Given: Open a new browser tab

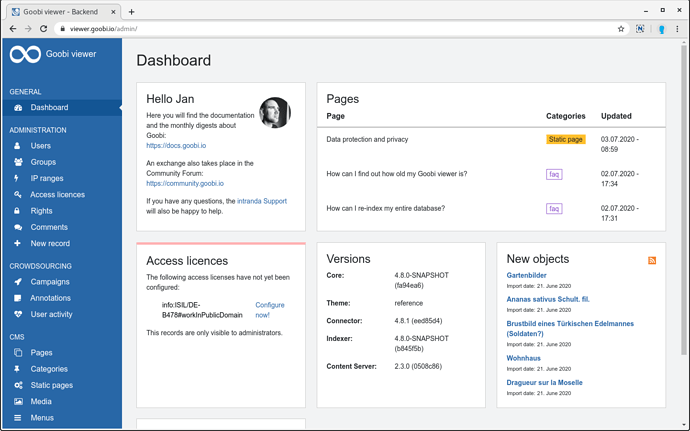Looking at the screenshot, I should point(132,12).
